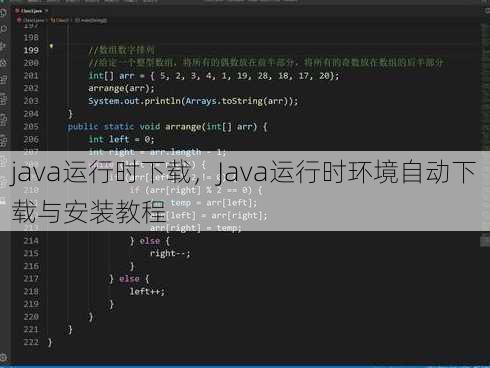Open the Extensions view
This screenshot has height=368, width=490.
click(3, 80)
